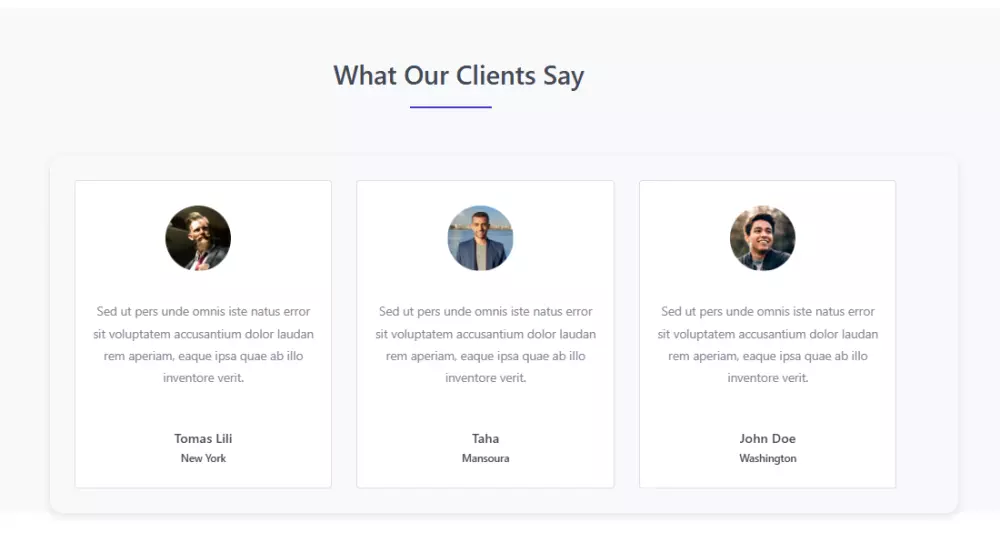Click Tomas Lili's profile photo
This screenshot has height=533, width=1000.
coord(198,238)
